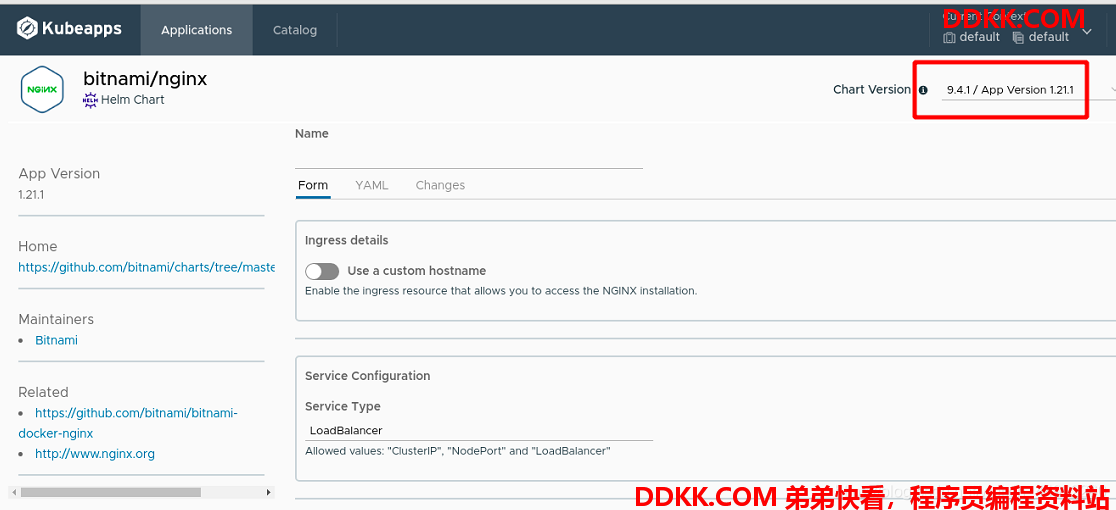The image size is (1116, 510).
Task: Click the right scrollbar arrow icon
Action: [x=268, y=492]
